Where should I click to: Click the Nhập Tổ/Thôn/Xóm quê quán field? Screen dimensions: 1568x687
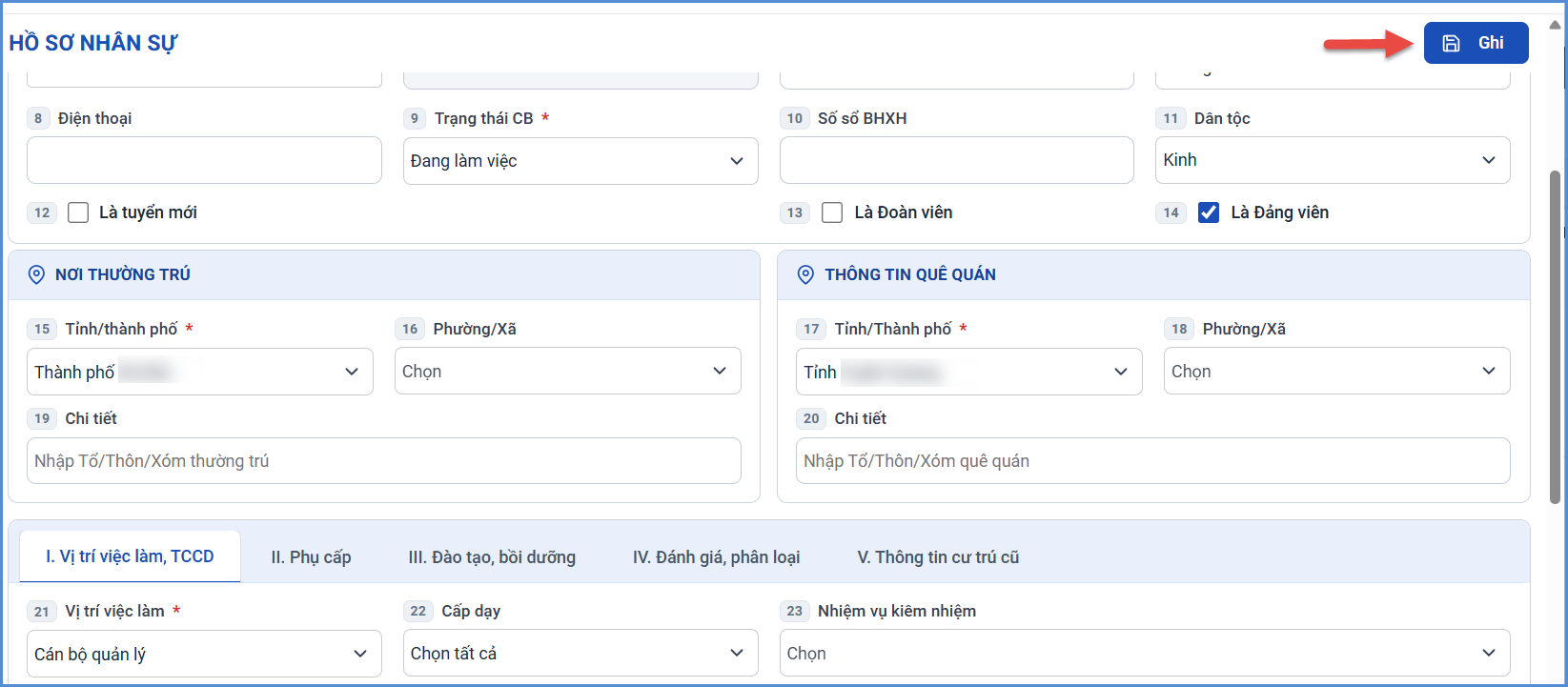[1153, 460]
